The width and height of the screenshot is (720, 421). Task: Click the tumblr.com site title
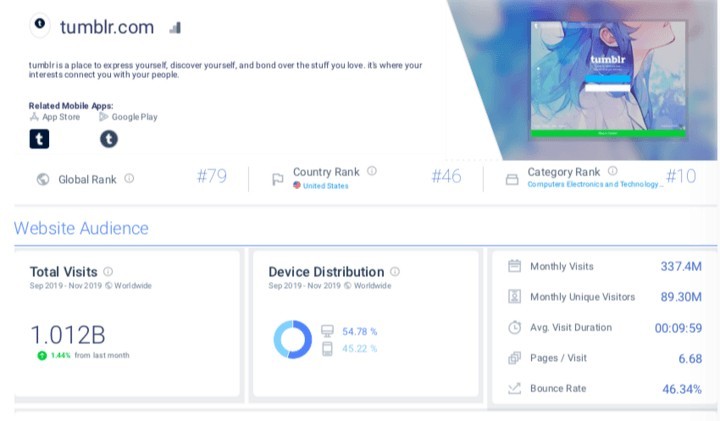(x=107, y=27)
